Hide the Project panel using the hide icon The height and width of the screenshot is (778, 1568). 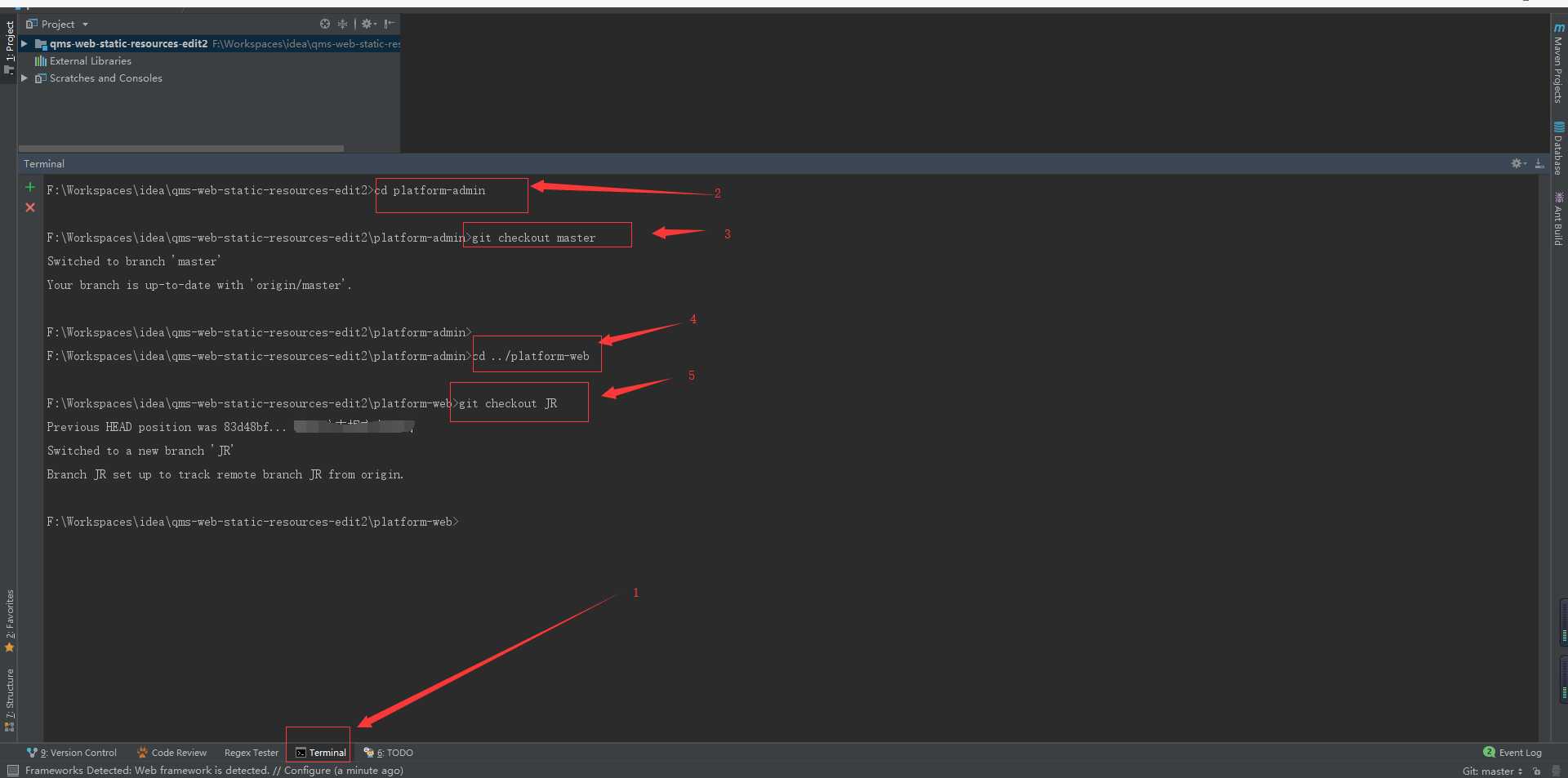[390, 24]
